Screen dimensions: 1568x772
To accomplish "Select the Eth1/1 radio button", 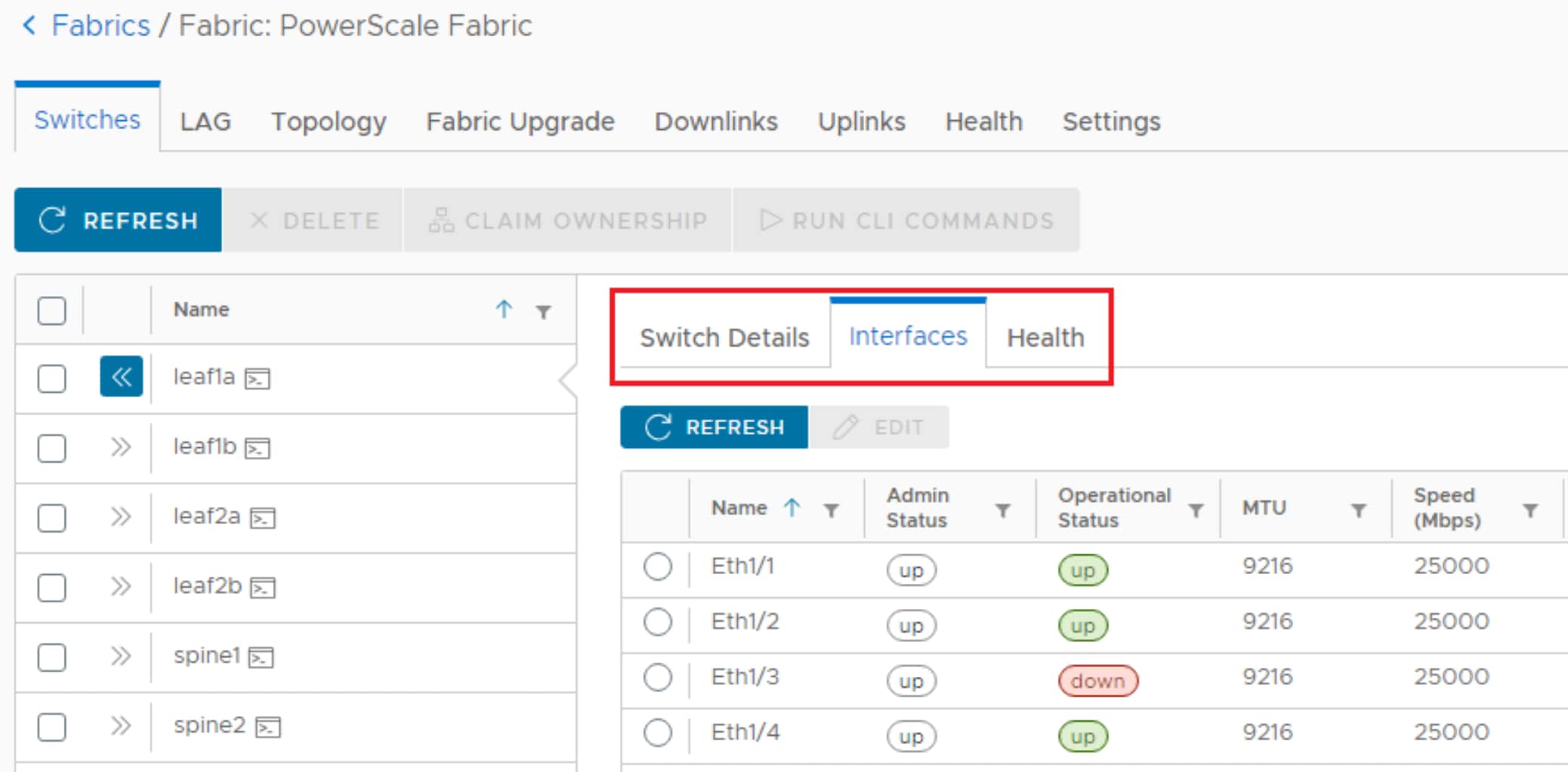I will [658, 567].
